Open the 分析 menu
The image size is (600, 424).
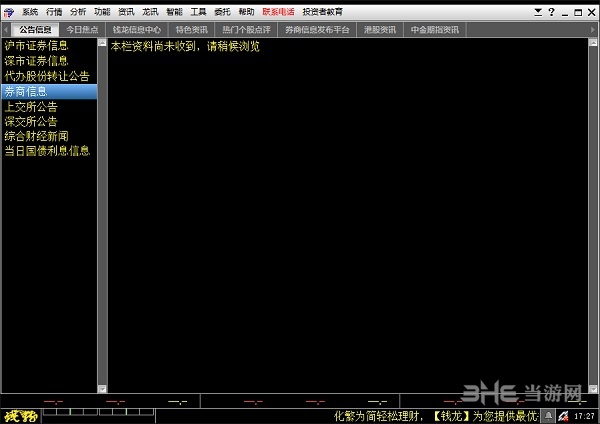[78, 12]
